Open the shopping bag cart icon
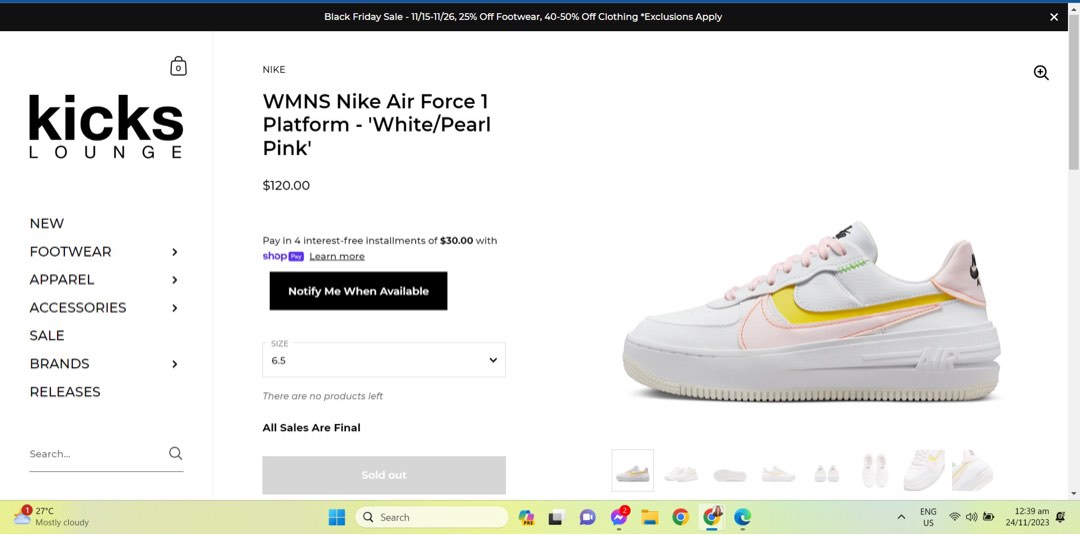Image resolution: width=1080 pixels, height=535 pixels. coord(178,67)
